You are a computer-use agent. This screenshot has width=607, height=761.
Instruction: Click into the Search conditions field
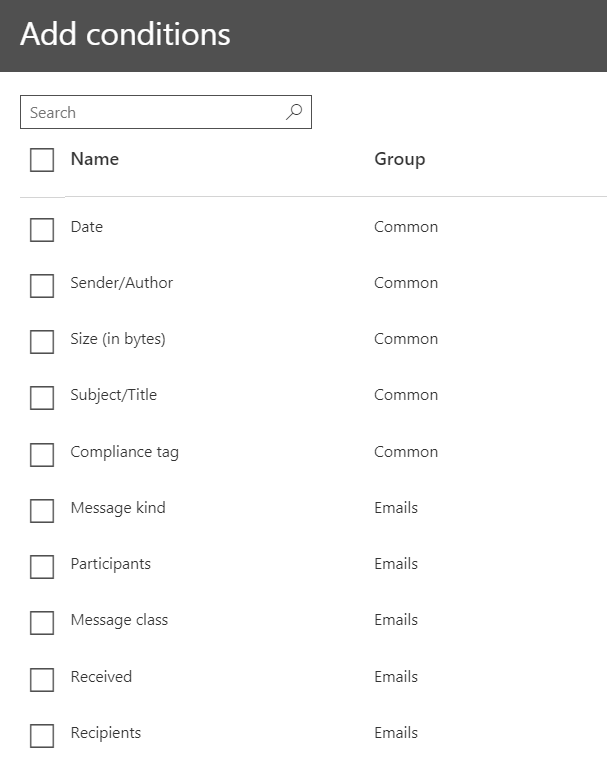(150, 112)
